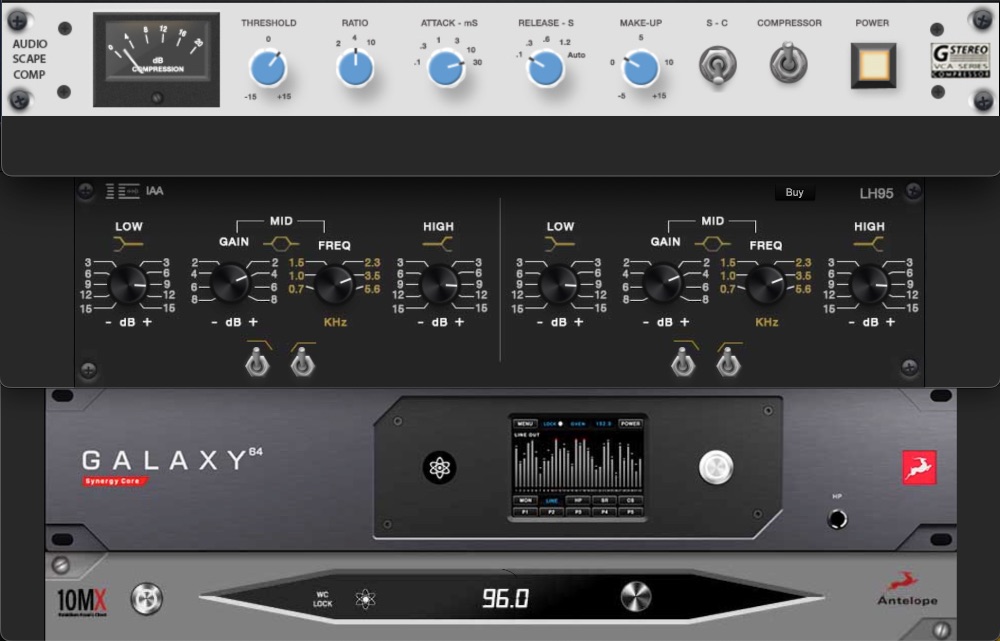Click the Buy button on the LH95
This screenshot has width=1000, height=641.
794,191
